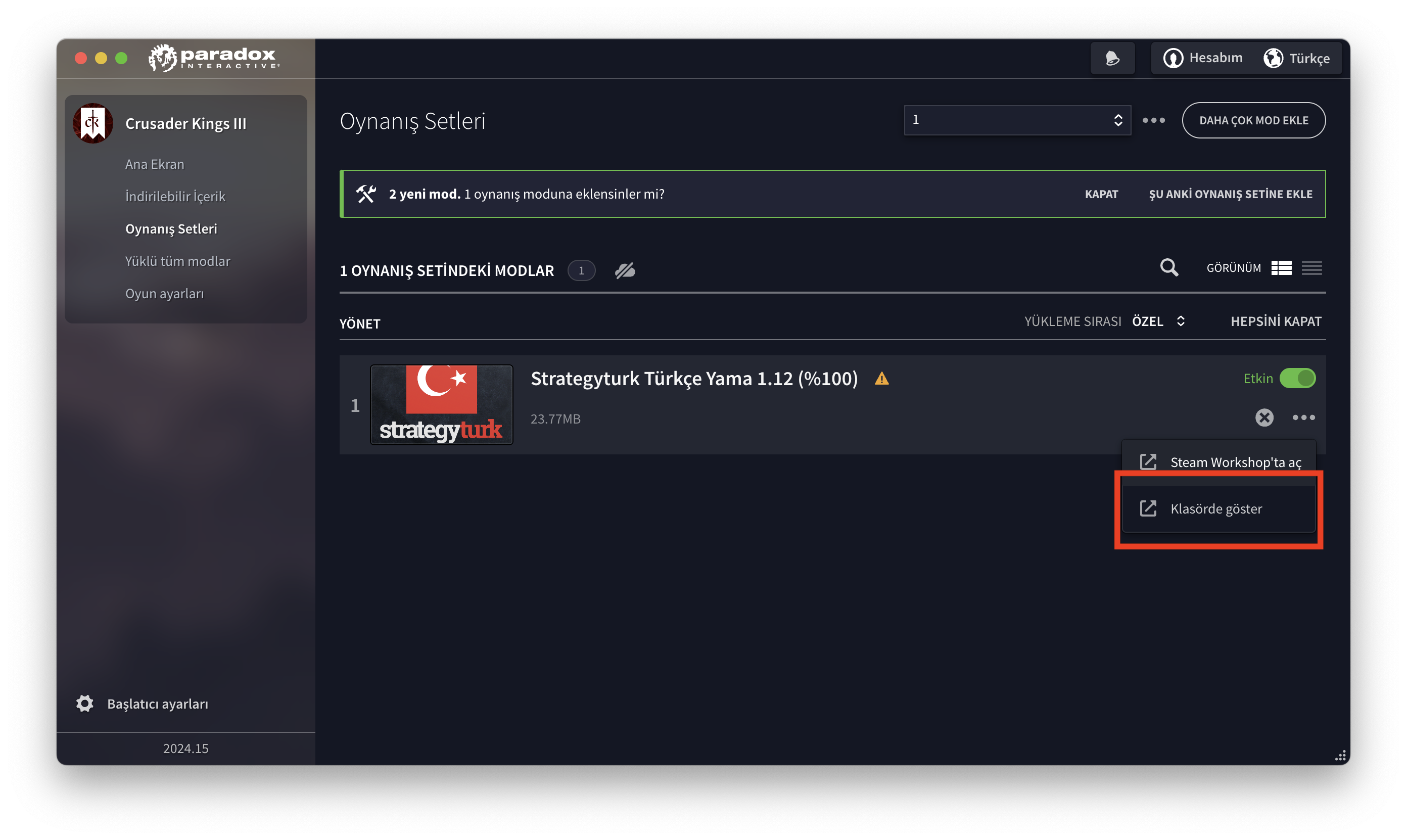Click 1 OYNANIŞ SETİNDEKİ MODLAR heading
This screenshot has width=1407, height=840.
point(447,270)
